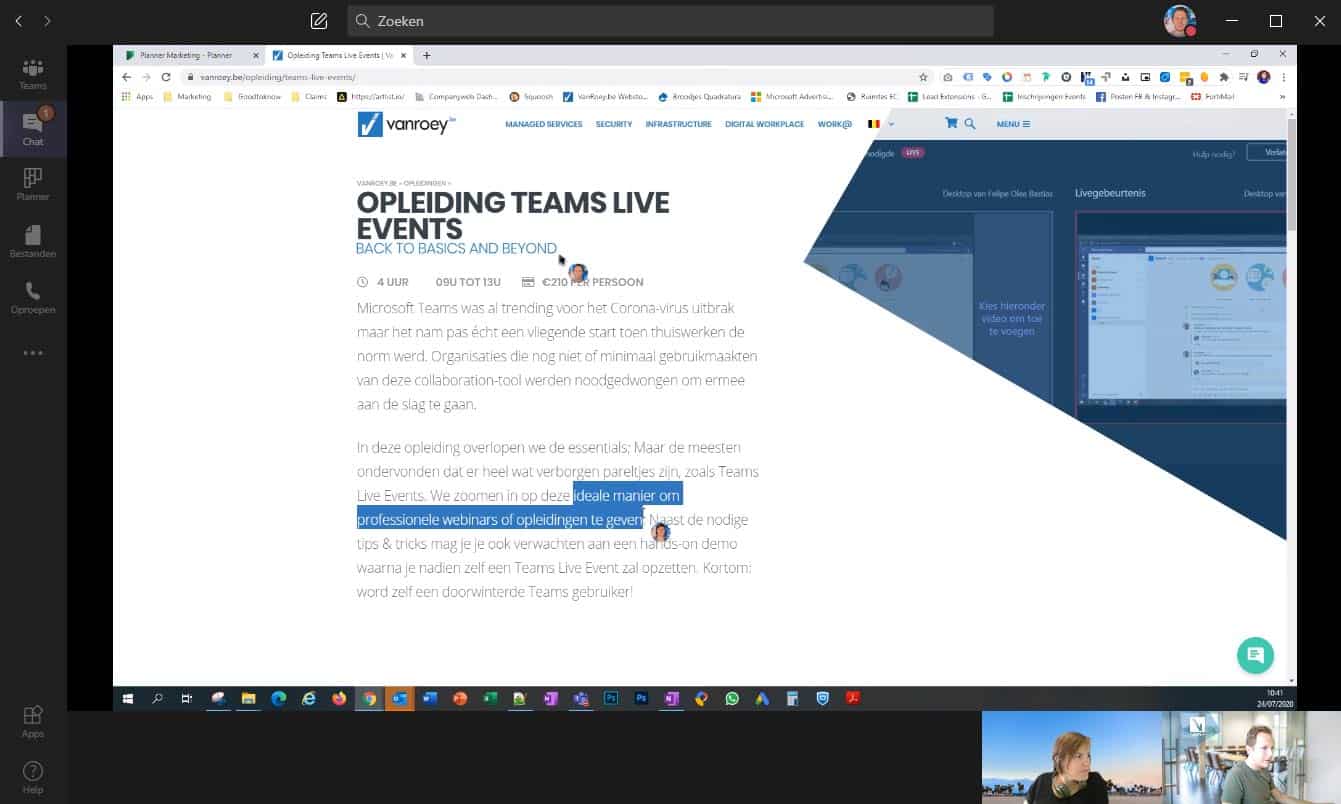Go forward using Teams history arrow
This screenshot has width=1341, height=804.
[47, 21]
